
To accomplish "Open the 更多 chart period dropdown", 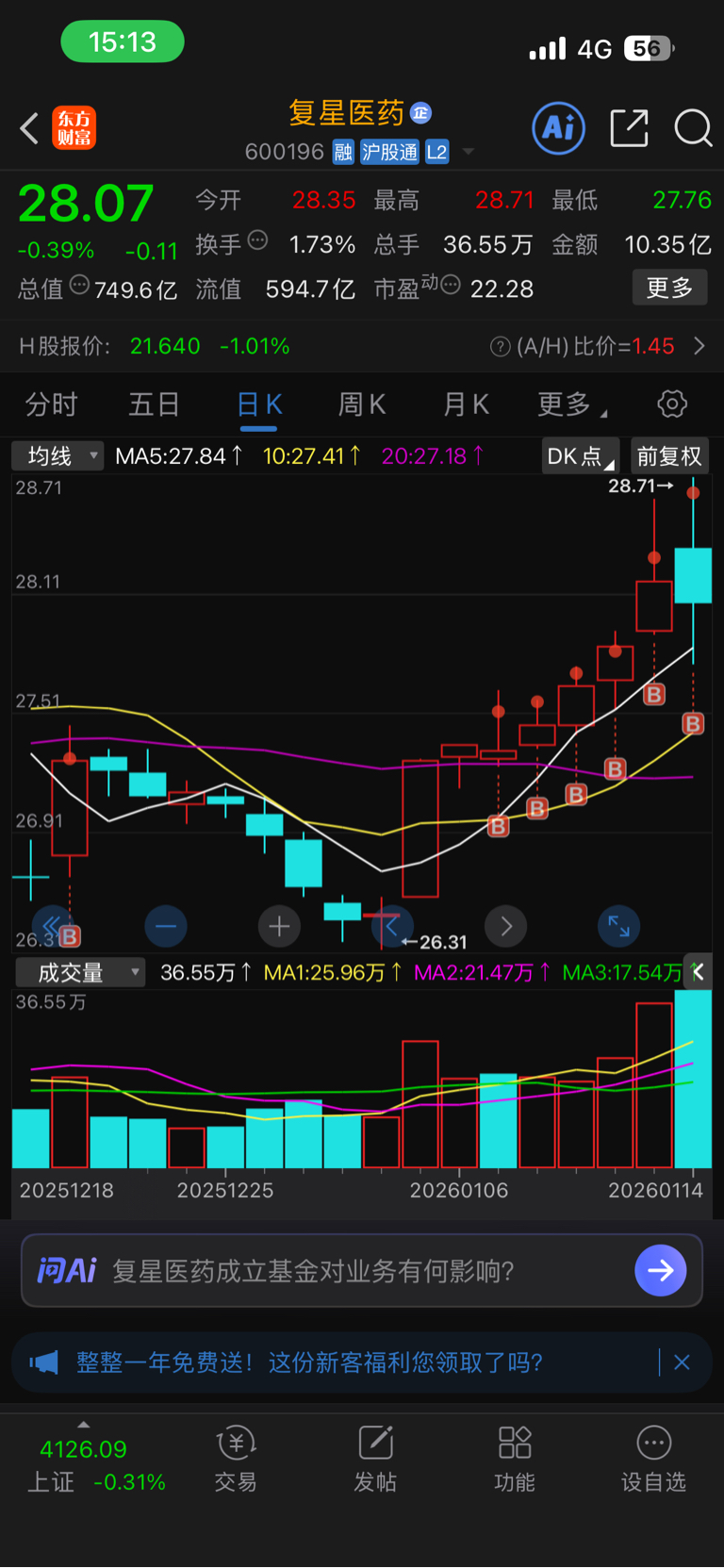I will (572, 404).
